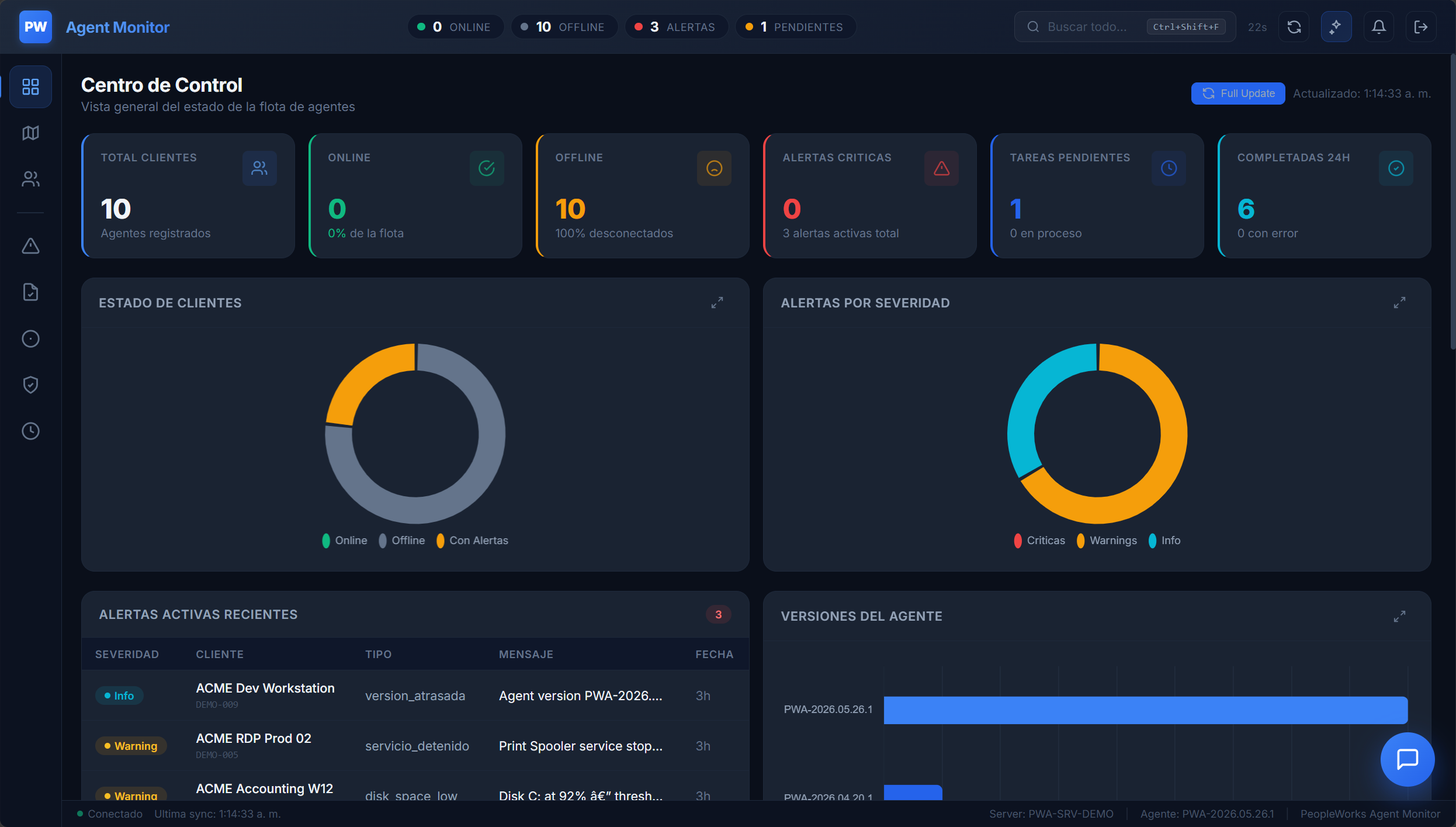Open the circle dot sidebar icon

tap(30, 338)
